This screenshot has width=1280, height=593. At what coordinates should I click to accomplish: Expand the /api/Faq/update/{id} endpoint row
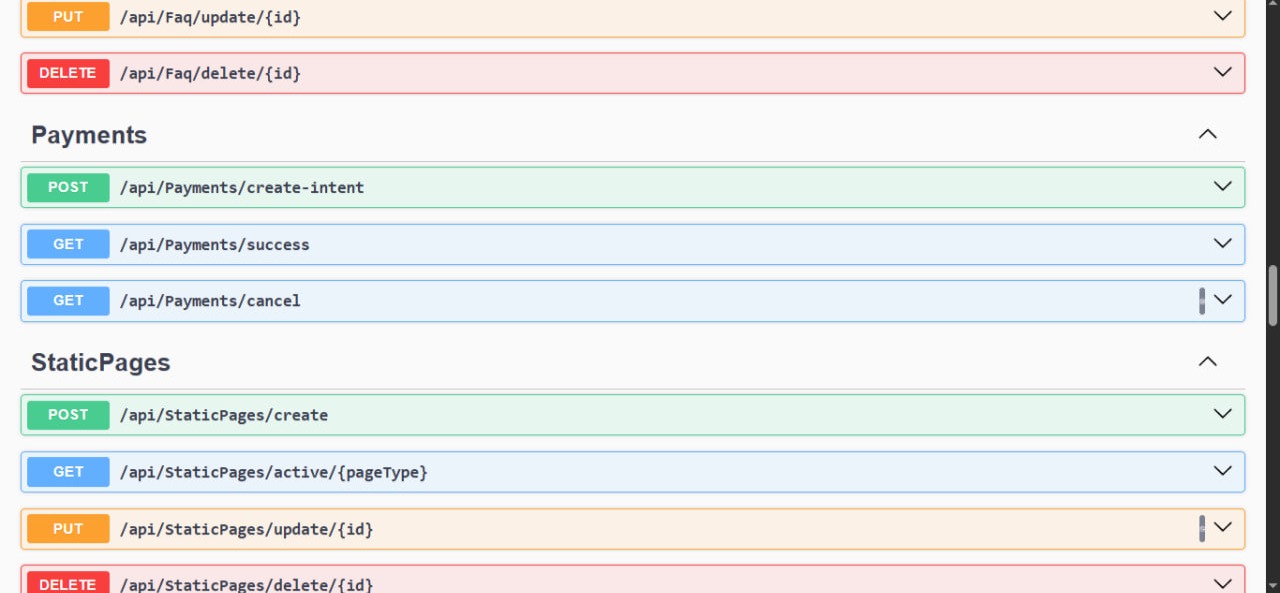[x=1221, y=16]
